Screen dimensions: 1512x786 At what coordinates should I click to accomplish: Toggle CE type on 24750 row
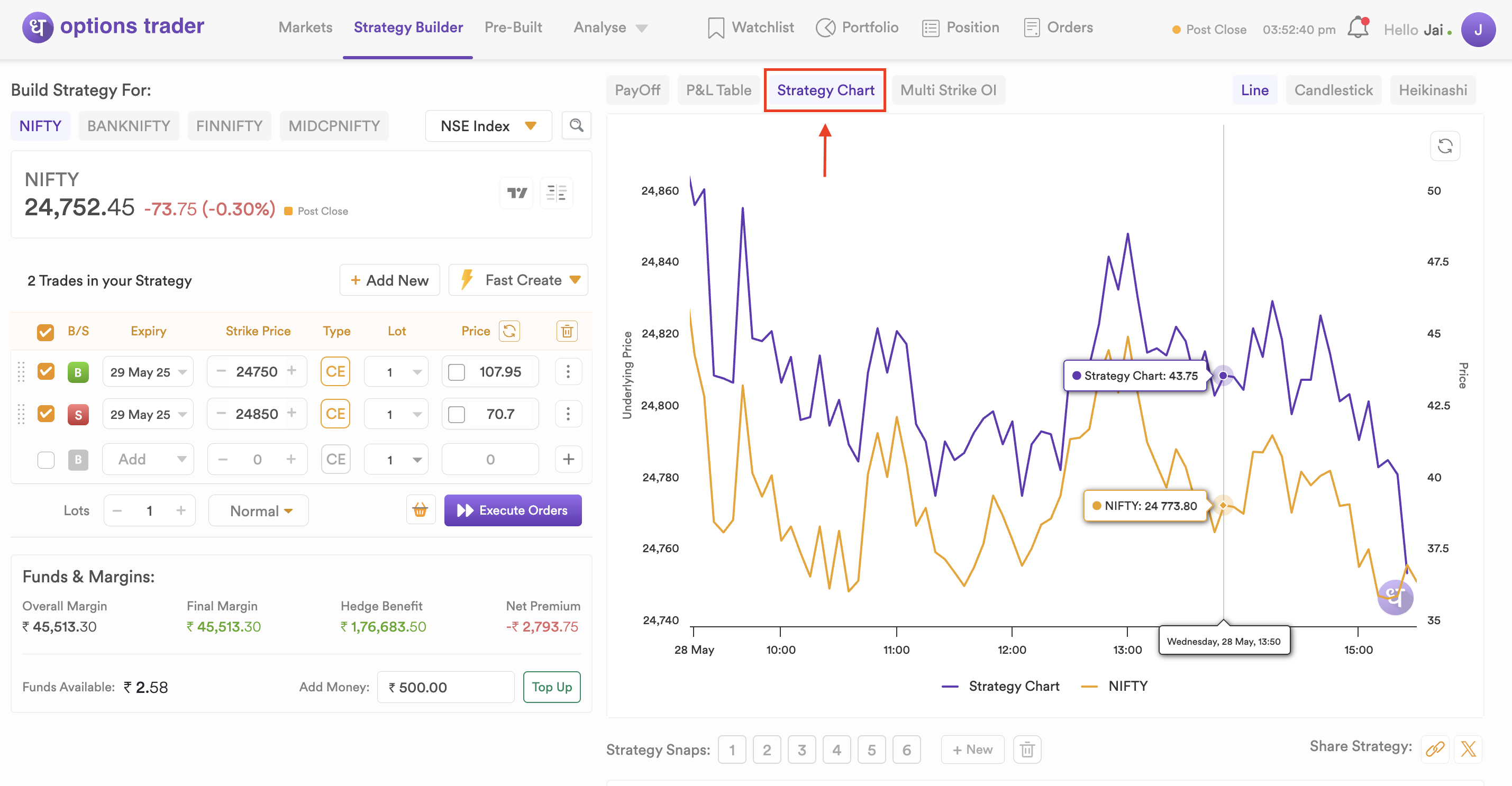pos(335,371)
